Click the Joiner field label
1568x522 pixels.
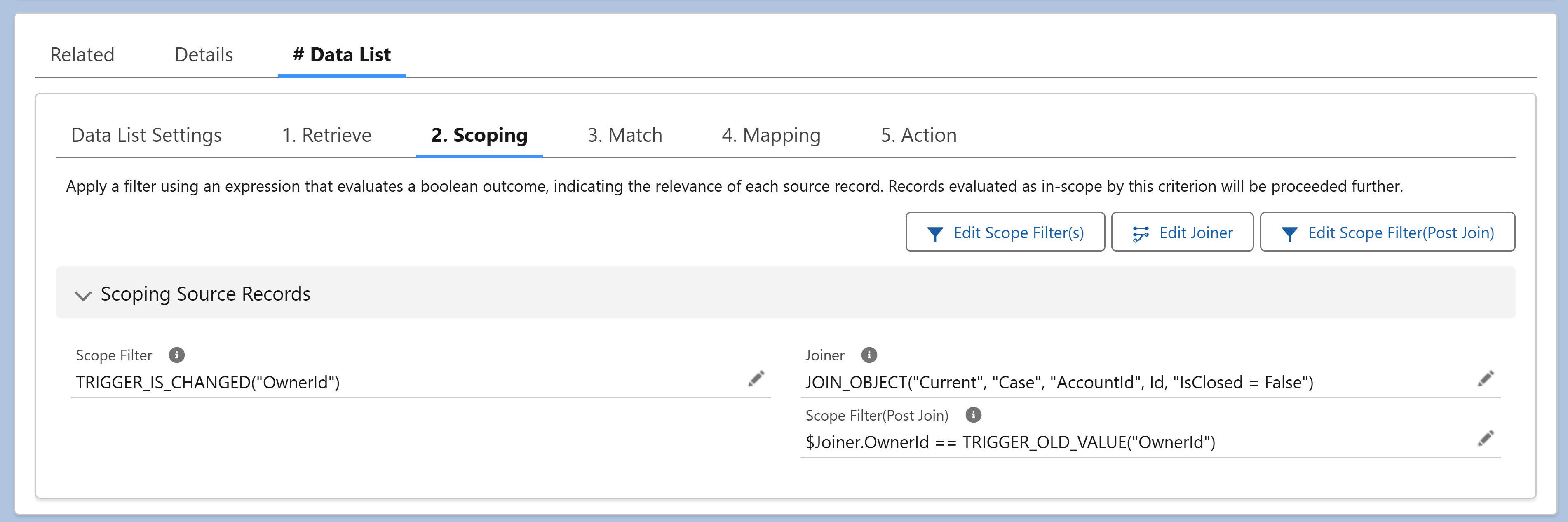coord(825,355)
